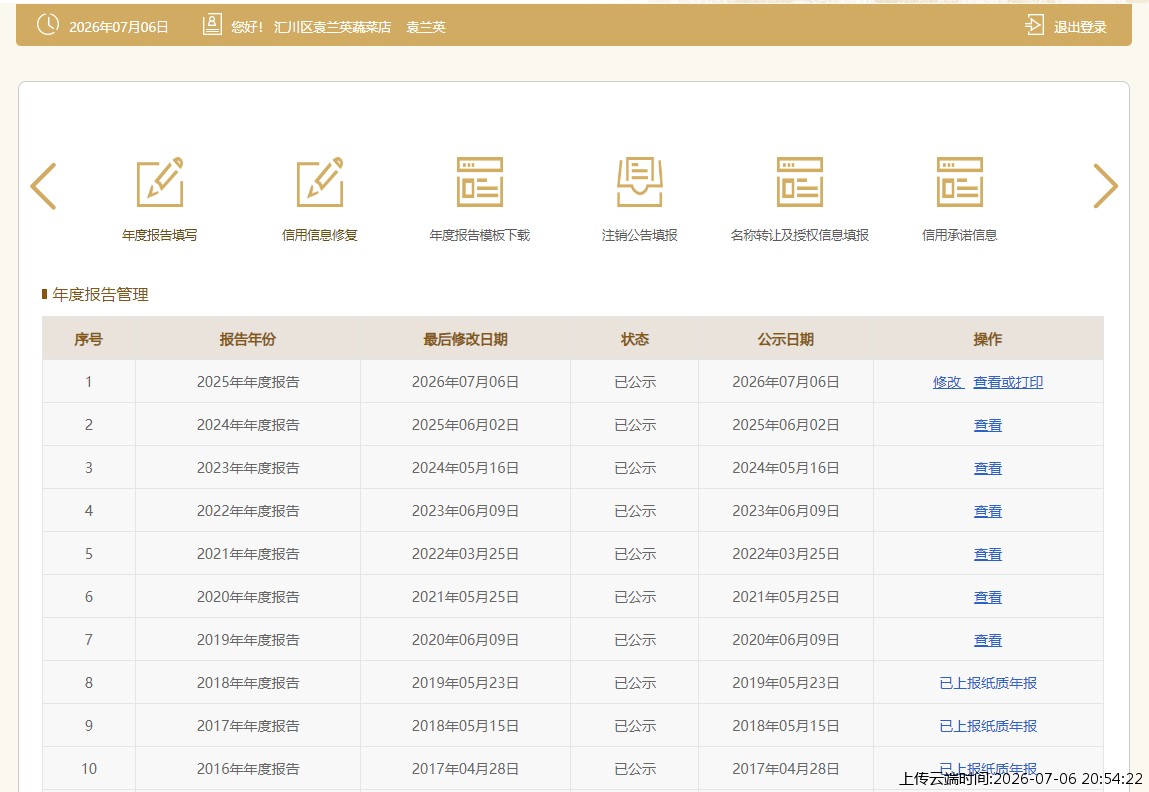Open the 名称转让及授权信息填报 icon
Image resolution: width=1149 pixels, height=792 pixels.
tap(799, 182)
